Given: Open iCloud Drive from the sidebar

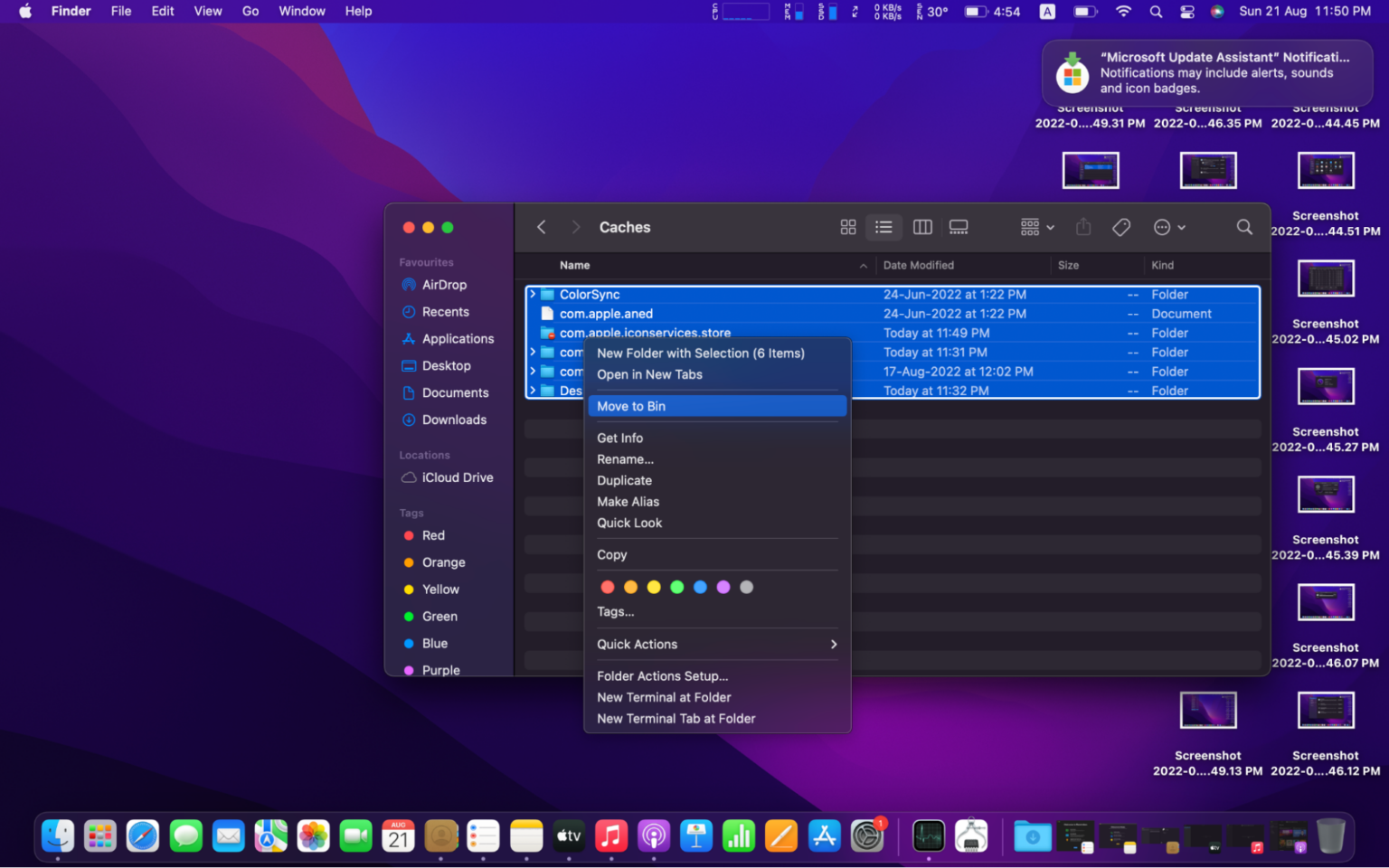Looking at the screenshot, I should (x=457, y=477).
